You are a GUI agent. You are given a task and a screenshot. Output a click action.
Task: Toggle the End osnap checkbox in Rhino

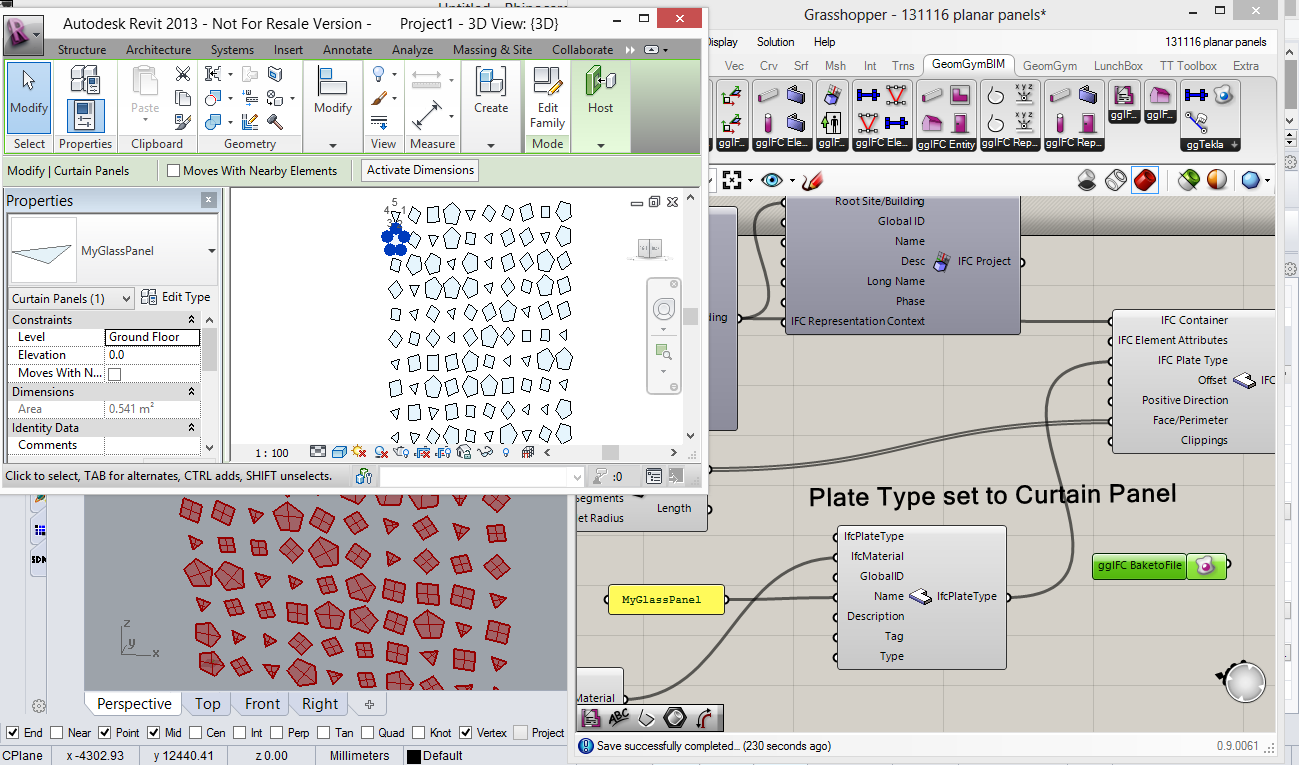coord(12,733)
